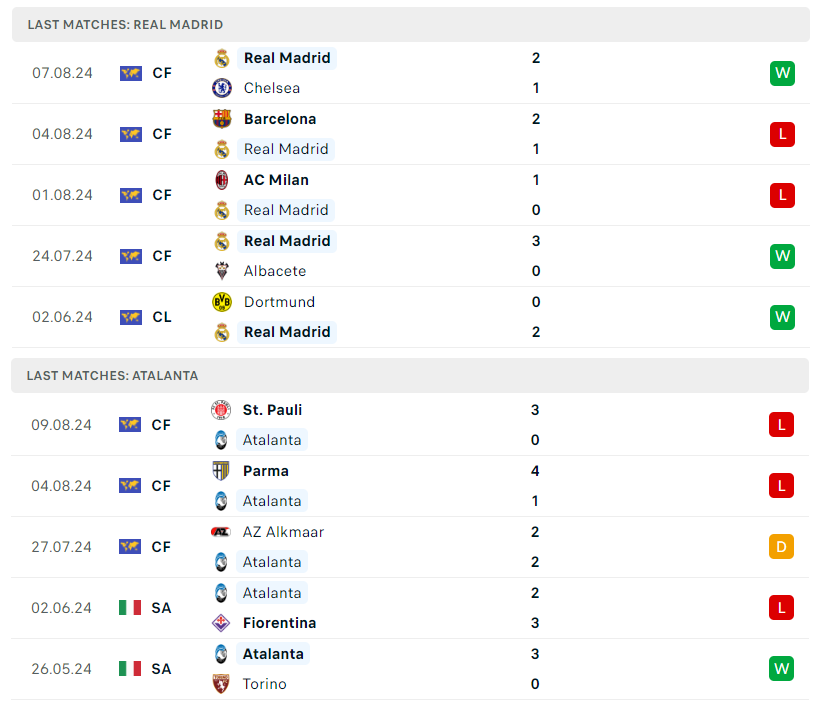Open the Torino team name link

(x=264, y=684)
